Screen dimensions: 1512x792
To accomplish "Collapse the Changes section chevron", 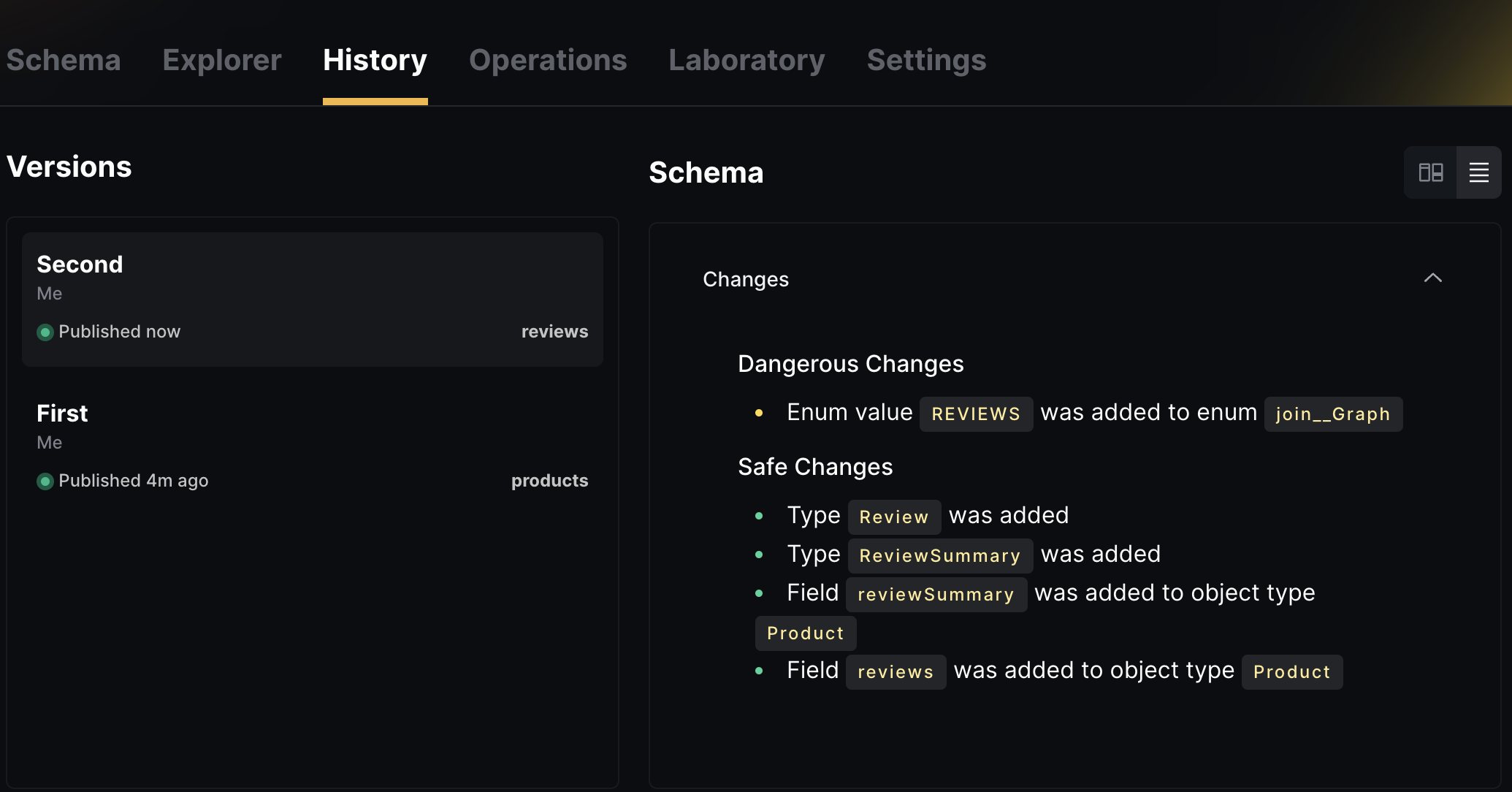I will (1433, 278).
